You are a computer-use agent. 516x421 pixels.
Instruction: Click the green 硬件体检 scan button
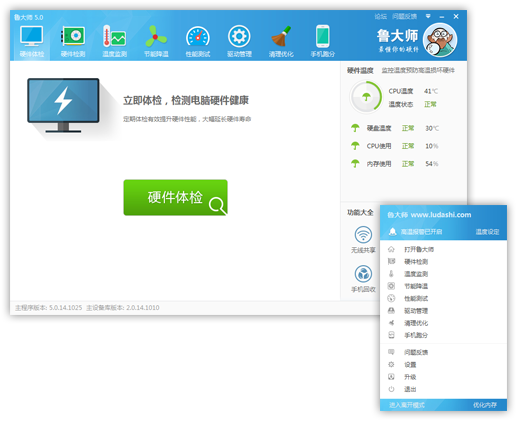(x=176, y=198)
